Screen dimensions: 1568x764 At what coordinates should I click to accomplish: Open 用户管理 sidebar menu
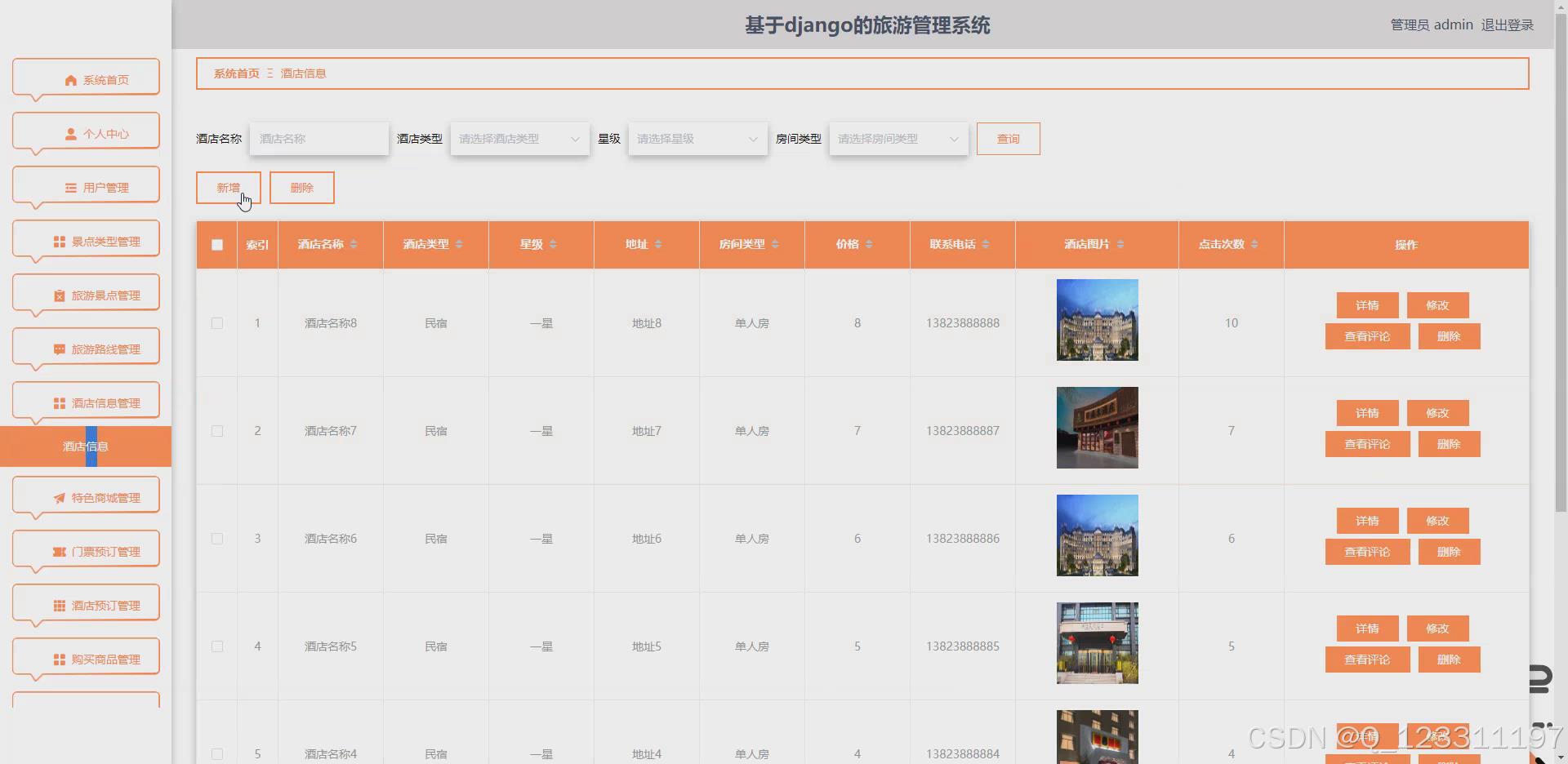[x=86, y=187]
